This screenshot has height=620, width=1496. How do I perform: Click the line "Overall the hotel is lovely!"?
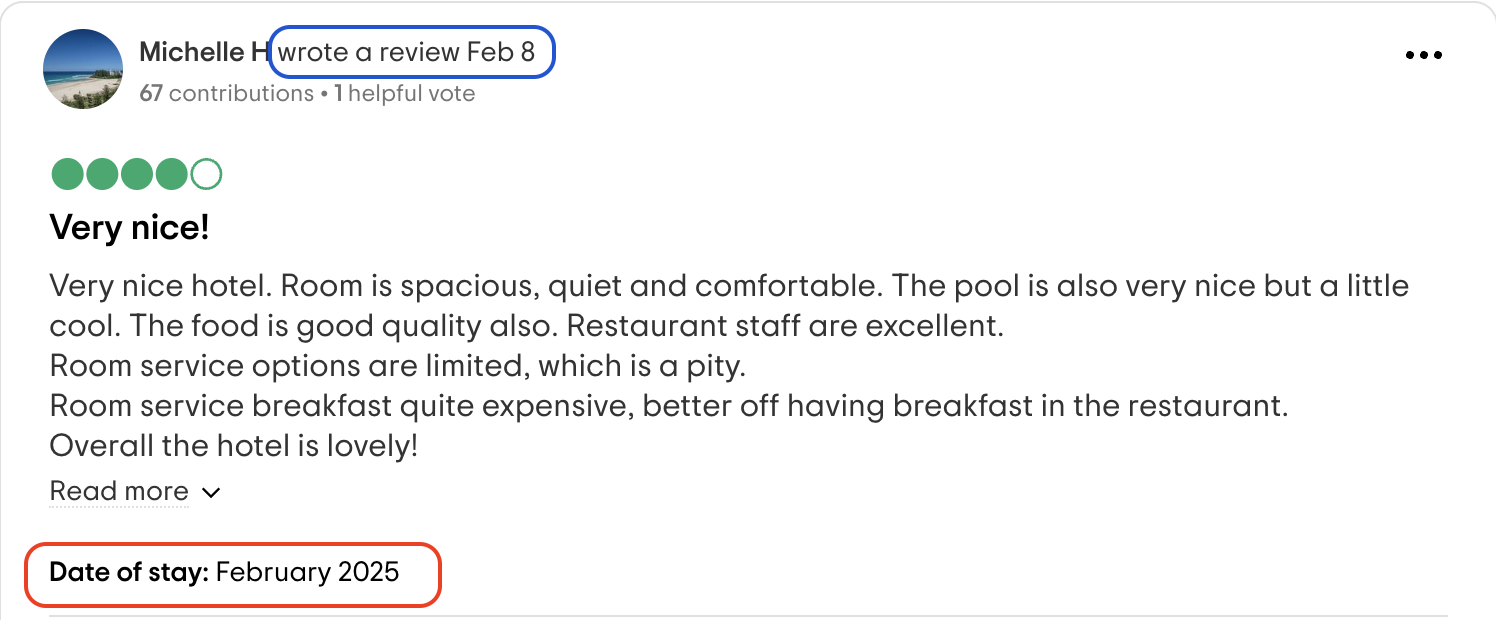point(233,446)
